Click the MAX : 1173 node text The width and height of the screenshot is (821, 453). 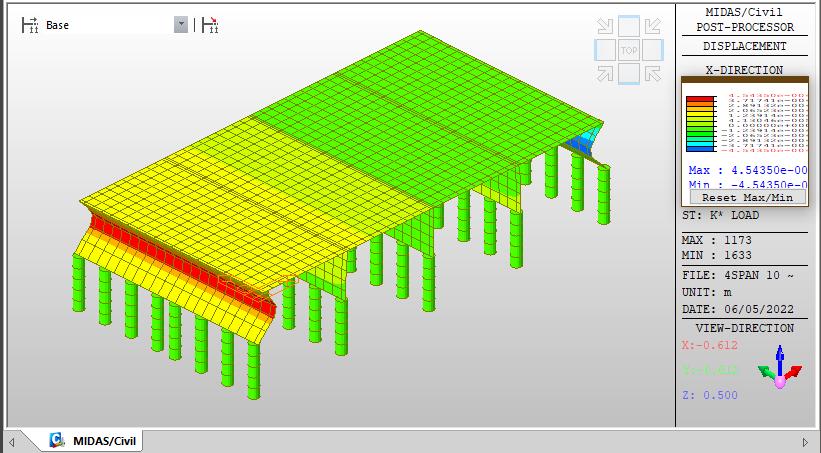pos(717,240)
